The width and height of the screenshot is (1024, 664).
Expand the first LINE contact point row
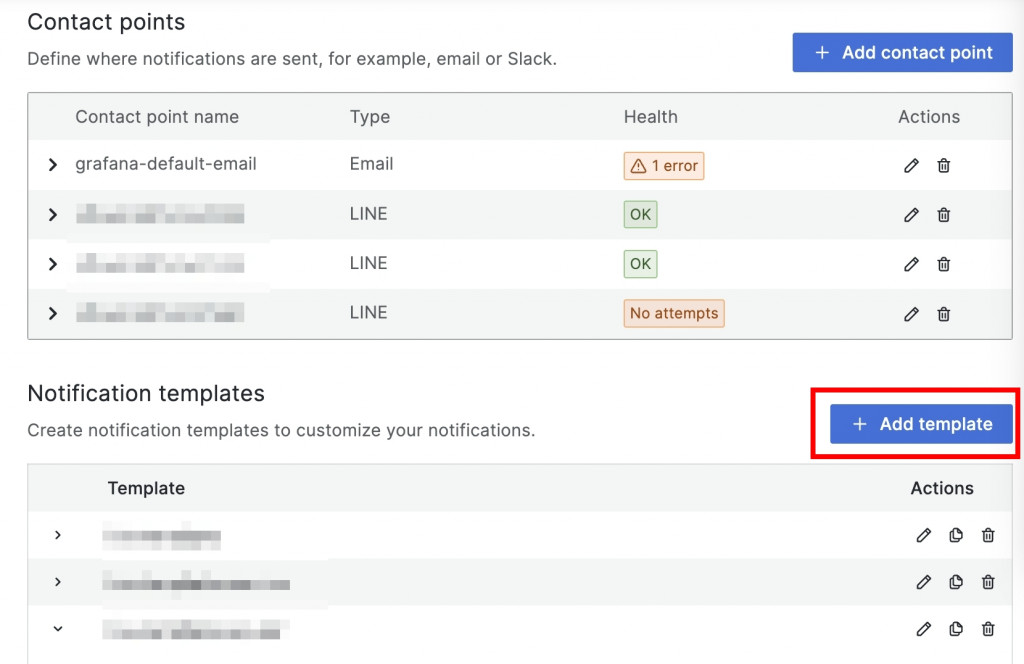point(53,214)
